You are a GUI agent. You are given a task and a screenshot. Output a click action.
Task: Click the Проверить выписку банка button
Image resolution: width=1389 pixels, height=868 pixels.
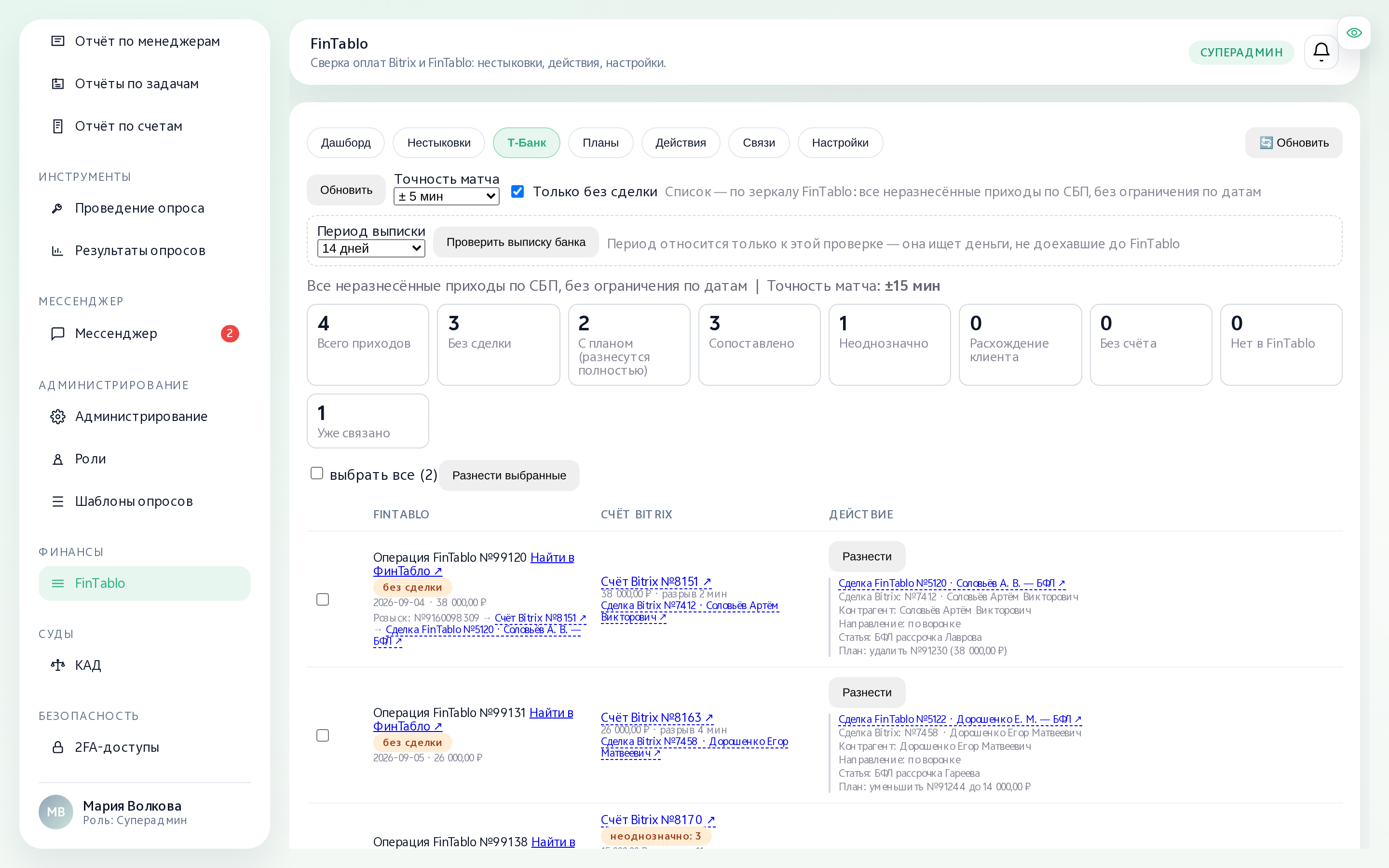tap(516, 242)
